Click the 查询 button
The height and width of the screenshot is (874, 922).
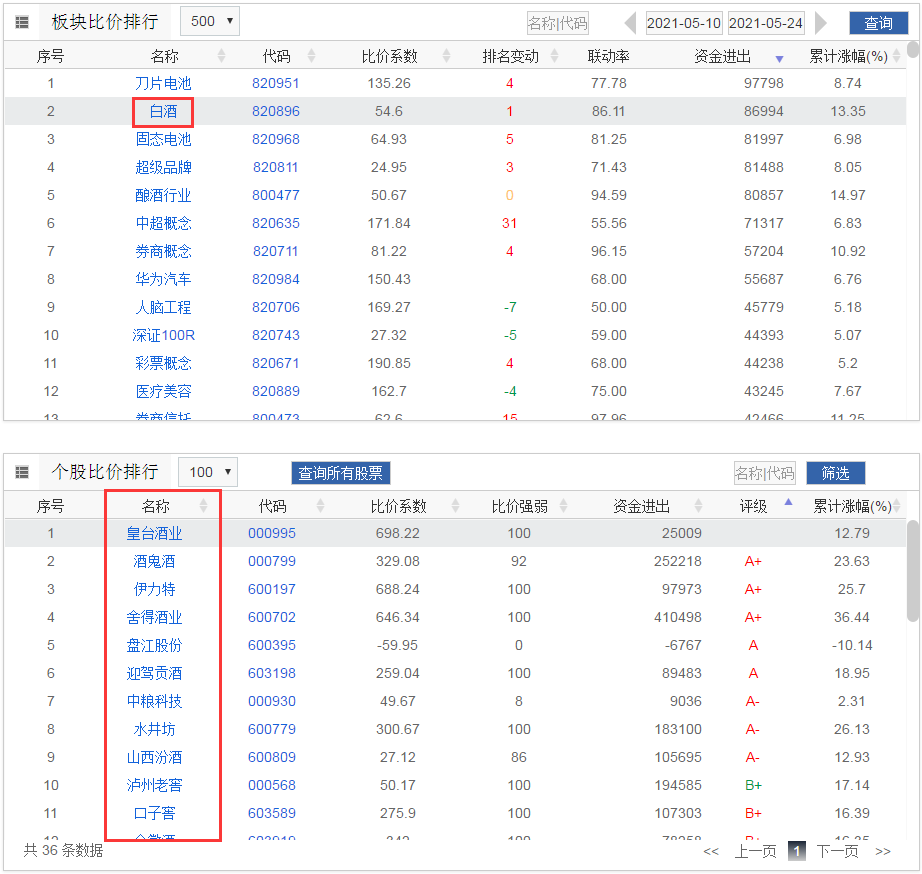[878, 22]
